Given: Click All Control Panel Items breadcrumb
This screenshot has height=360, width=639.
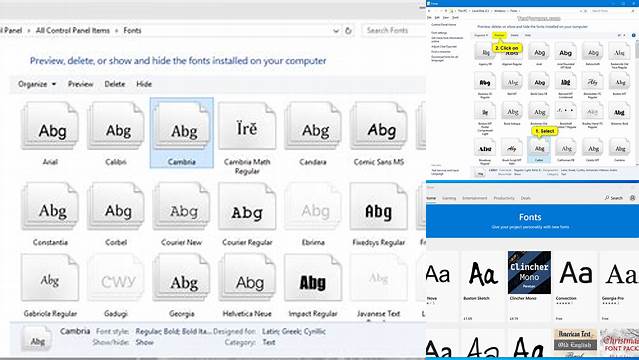Looking at the screenshot, I should [x=73, y=31].
